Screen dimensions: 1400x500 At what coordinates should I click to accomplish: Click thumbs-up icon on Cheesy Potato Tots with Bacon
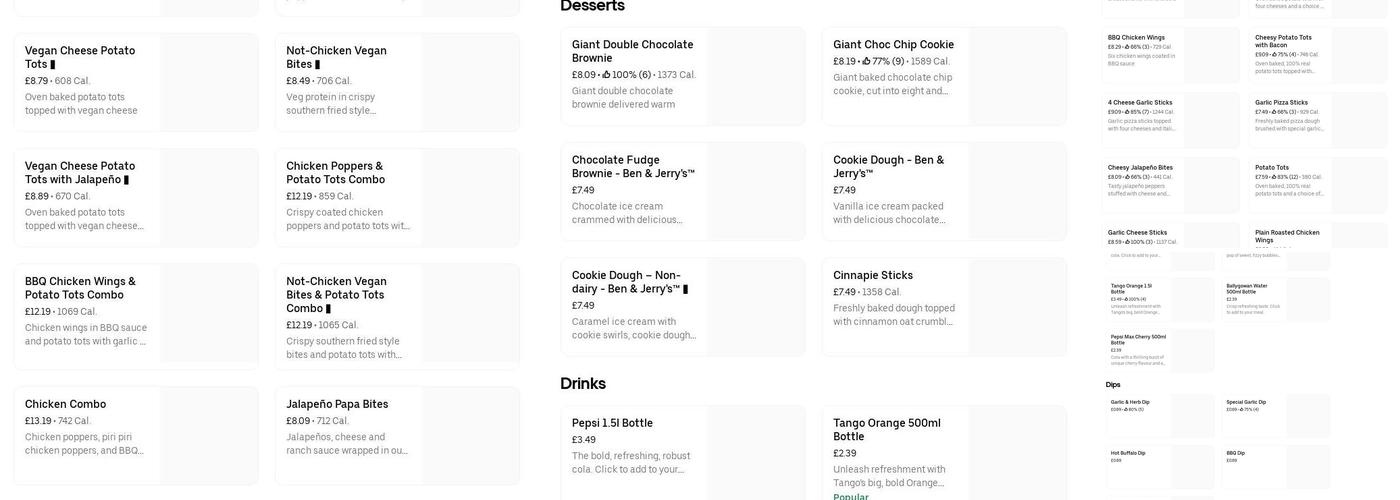pyautogui.click(x=1274, y=54)
